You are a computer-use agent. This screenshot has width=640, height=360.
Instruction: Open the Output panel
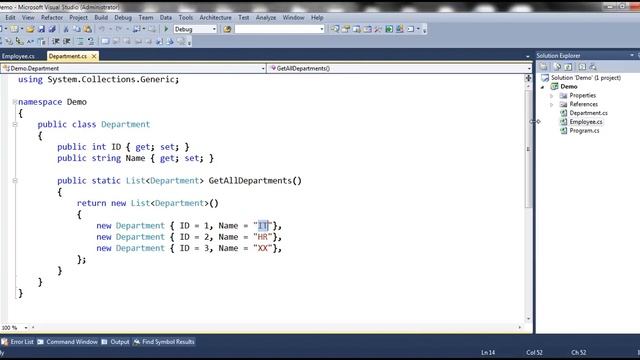tap(116, 342)
